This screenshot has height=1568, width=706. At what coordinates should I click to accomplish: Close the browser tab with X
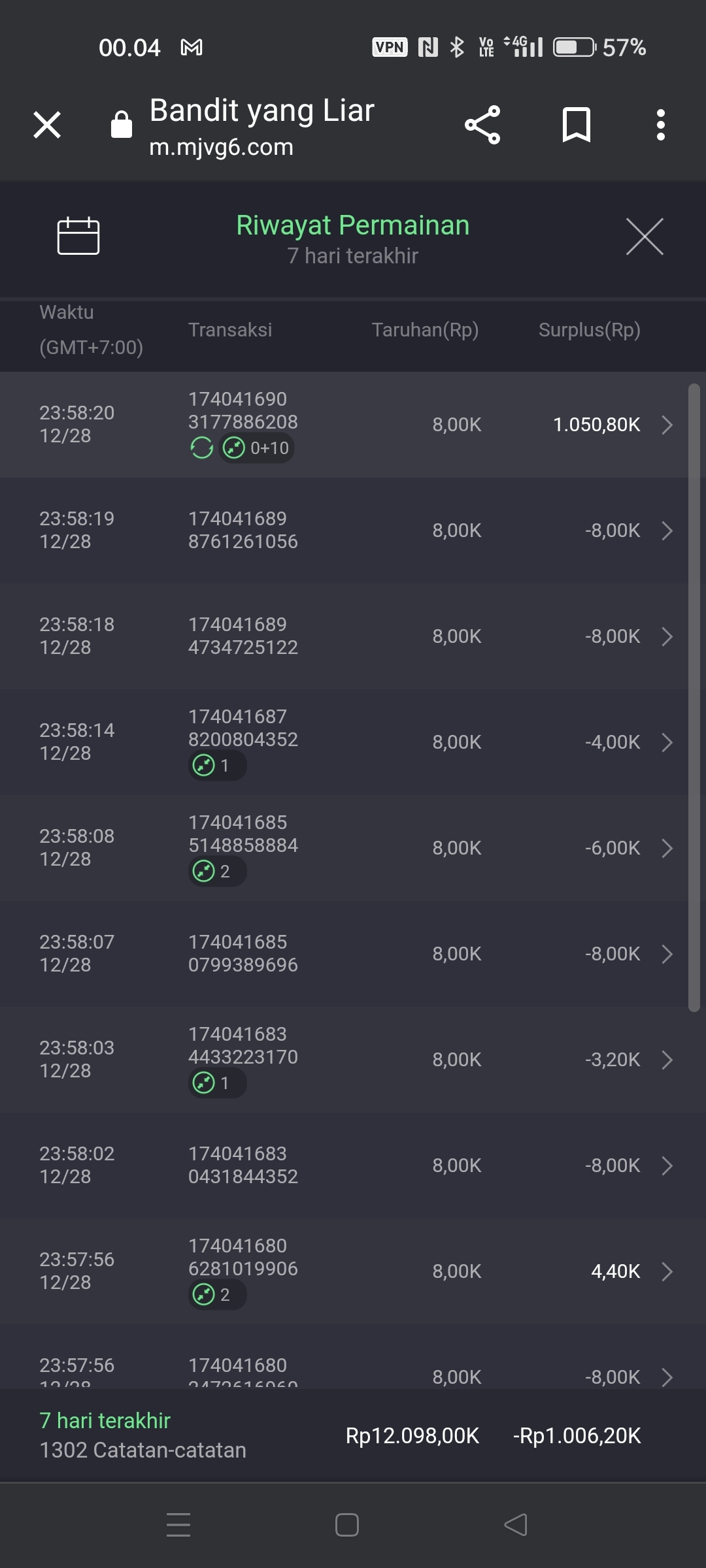tap(47, 125)
